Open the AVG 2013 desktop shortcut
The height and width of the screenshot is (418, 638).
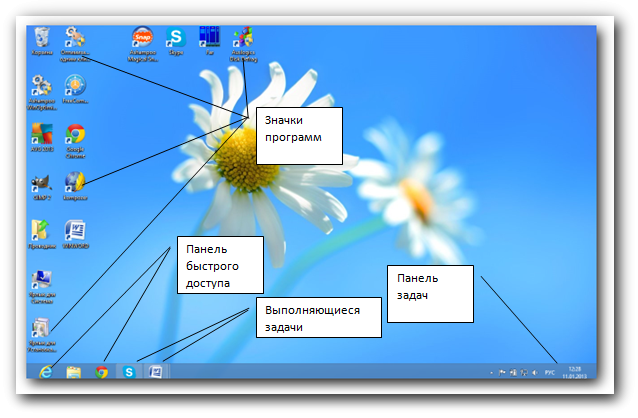[x=42, y=138]
